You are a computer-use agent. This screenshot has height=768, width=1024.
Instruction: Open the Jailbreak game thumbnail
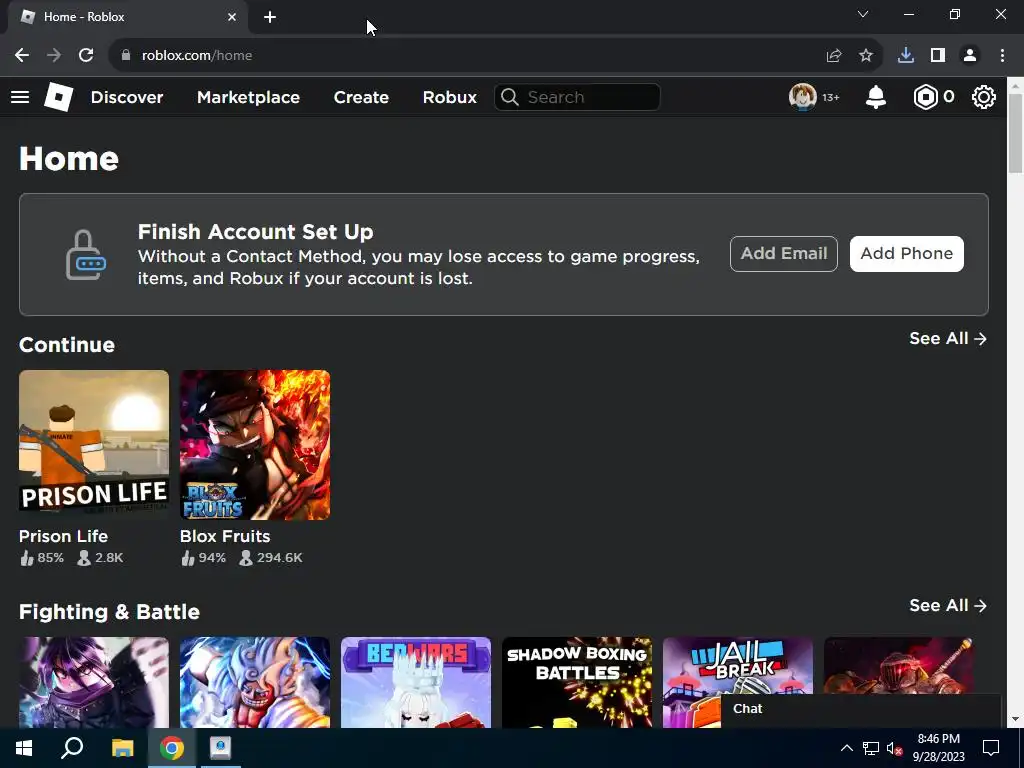[738, 666]
